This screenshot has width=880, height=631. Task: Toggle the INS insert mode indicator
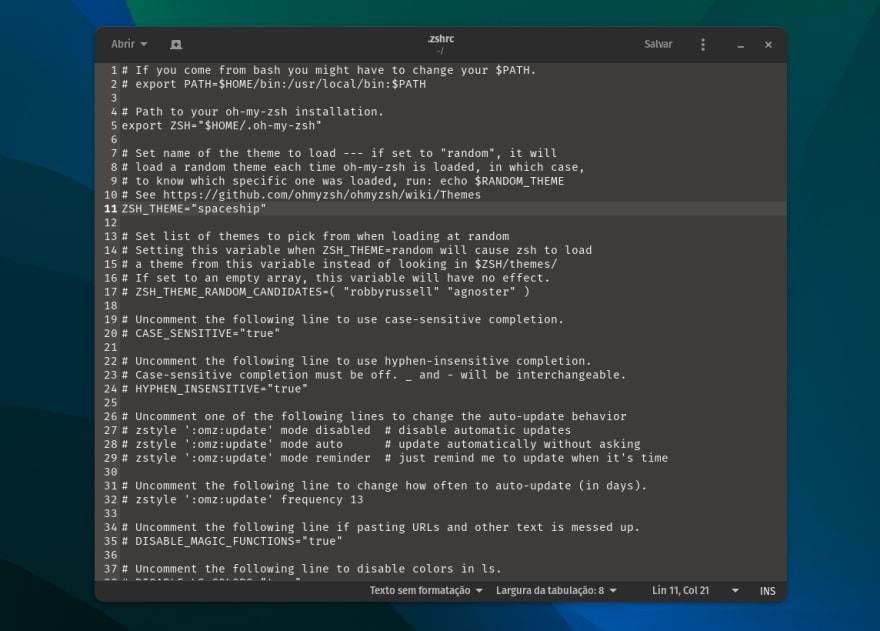point(767,591)
